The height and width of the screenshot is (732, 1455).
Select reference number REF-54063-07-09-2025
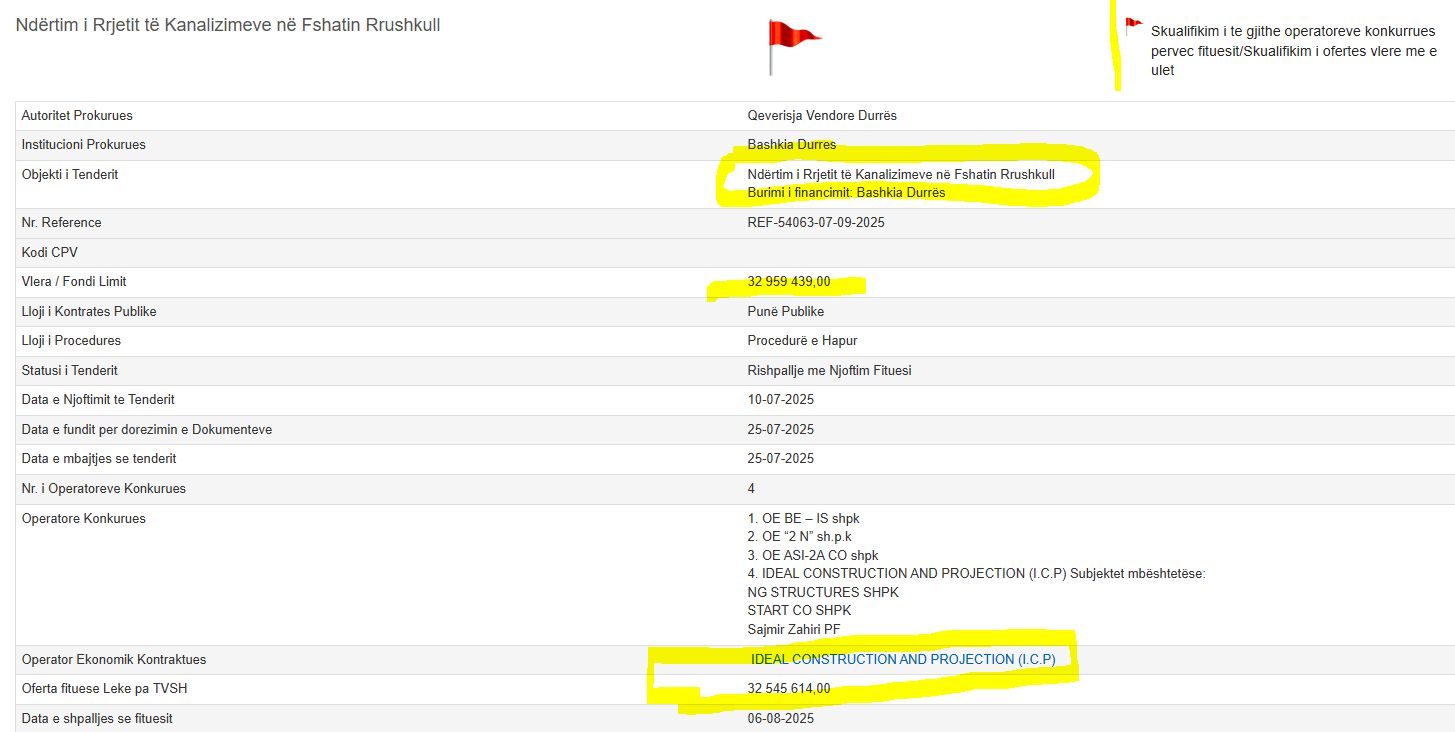[x=816, y=223]
